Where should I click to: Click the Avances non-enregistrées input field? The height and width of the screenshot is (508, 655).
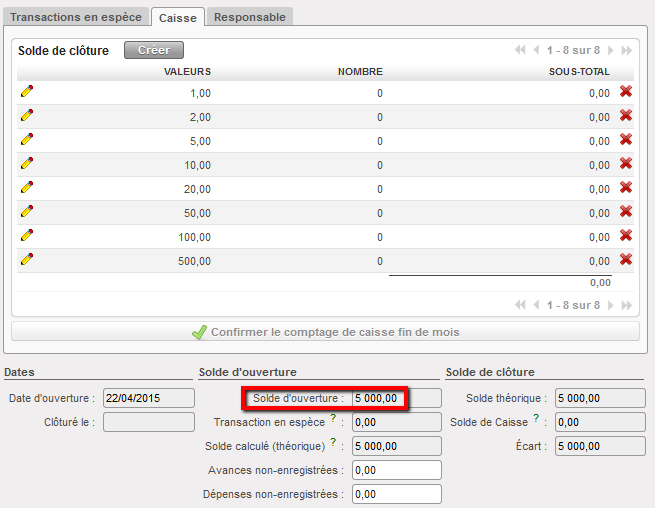(x=396, y=470)
